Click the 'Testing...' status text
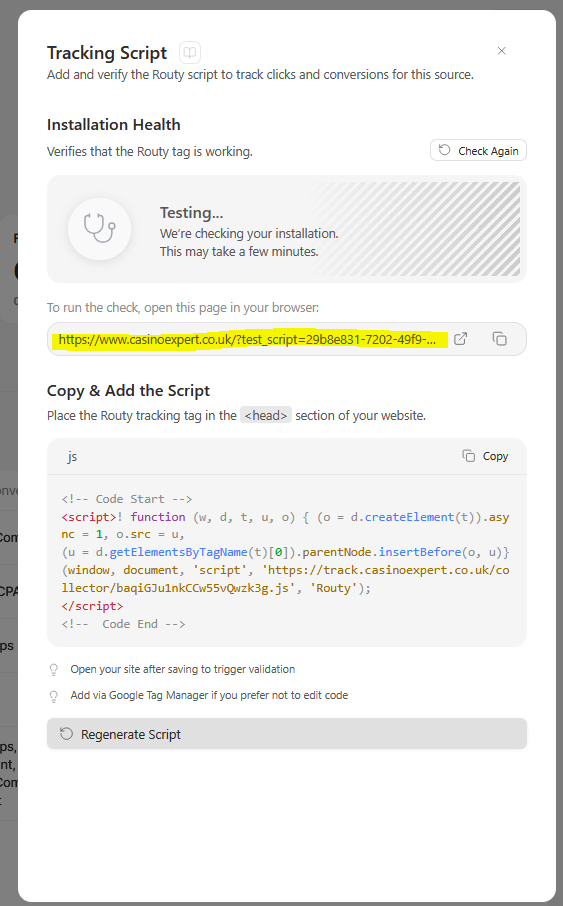This screenshot has height=906, width=563. point(191,213)
